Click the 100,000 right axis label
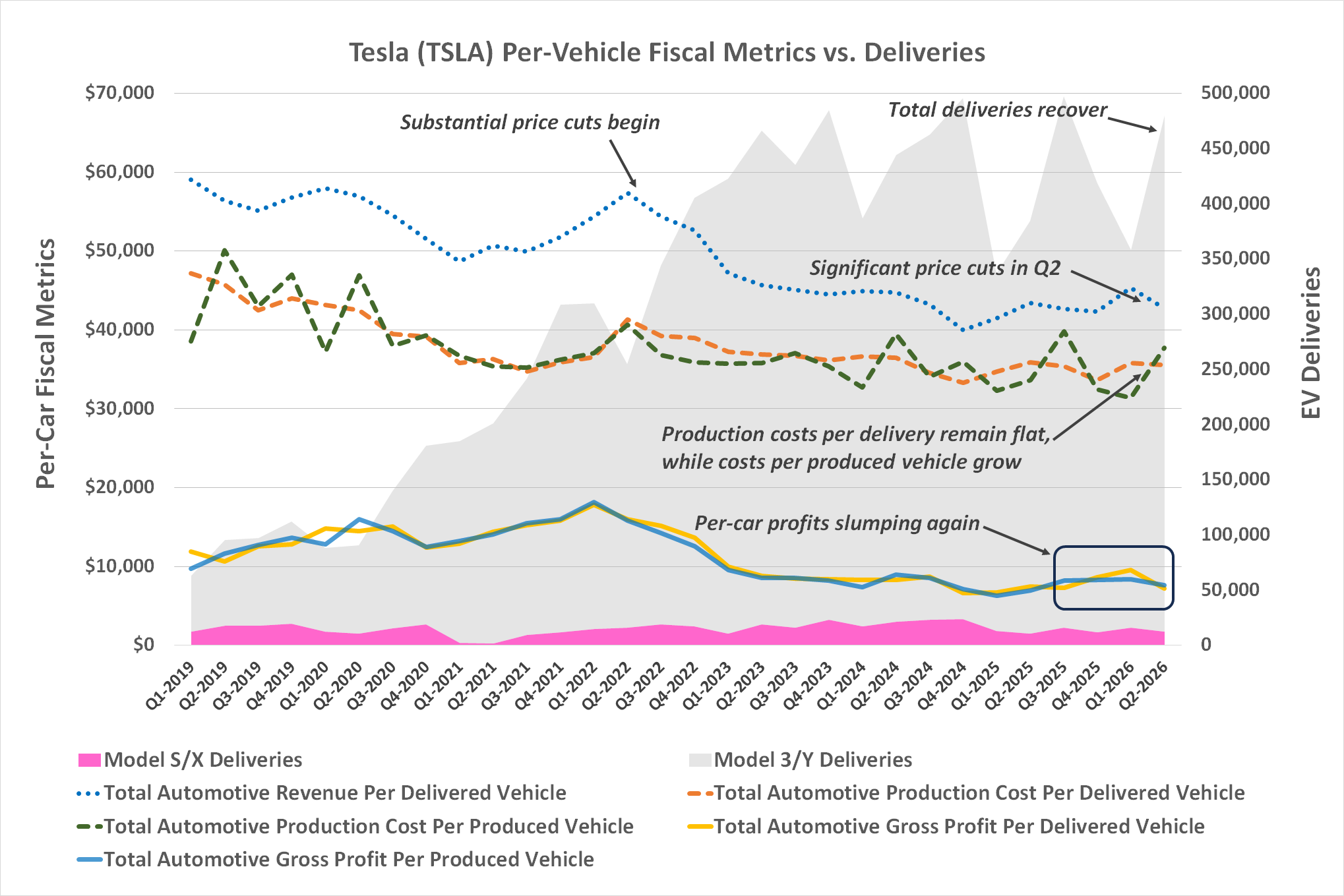 coord(1235,535)
